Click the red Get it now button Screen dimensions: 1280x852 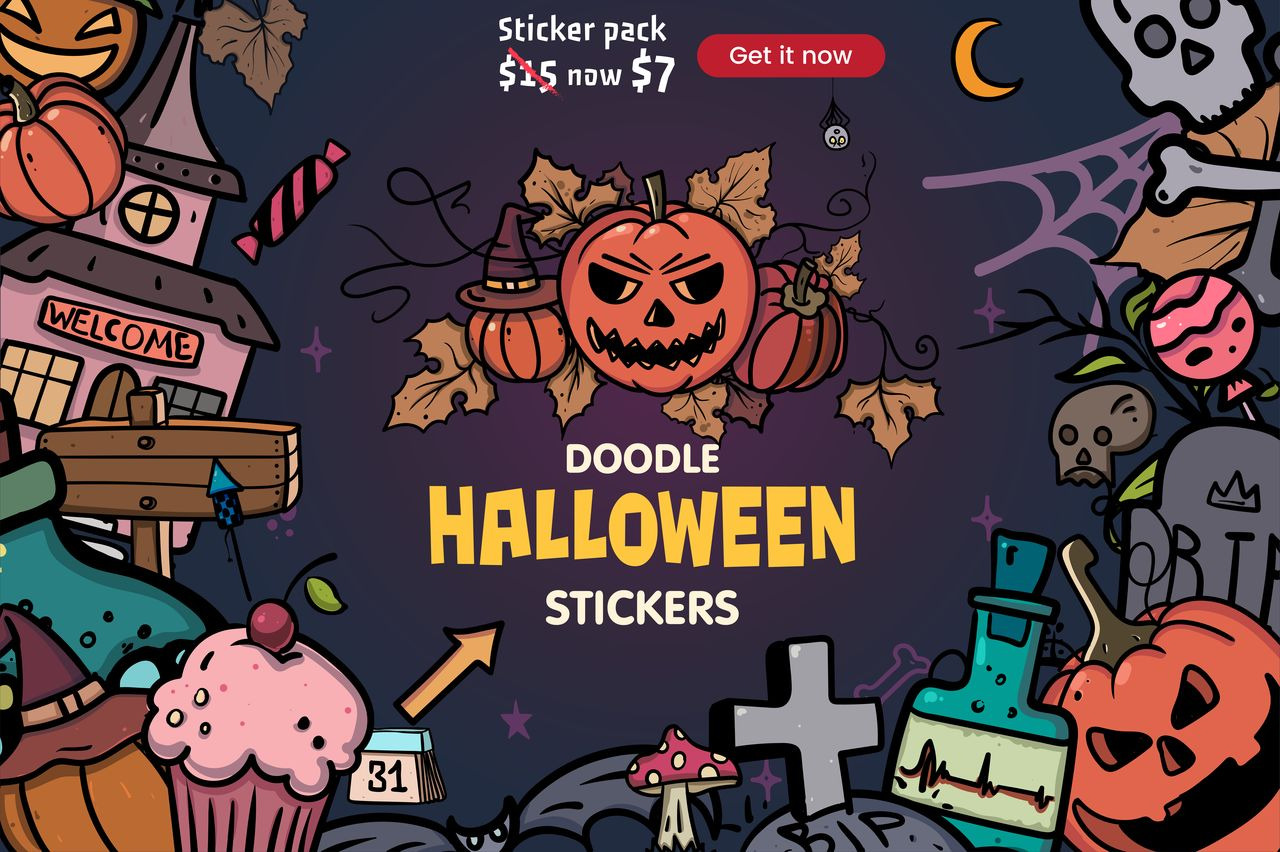791,56
